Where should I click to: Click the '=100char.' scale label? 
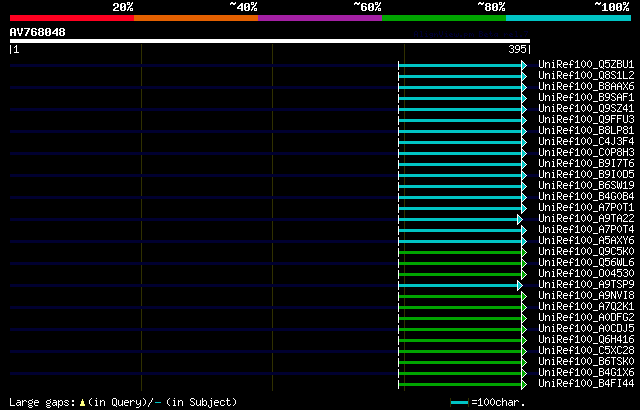[498, 402]
